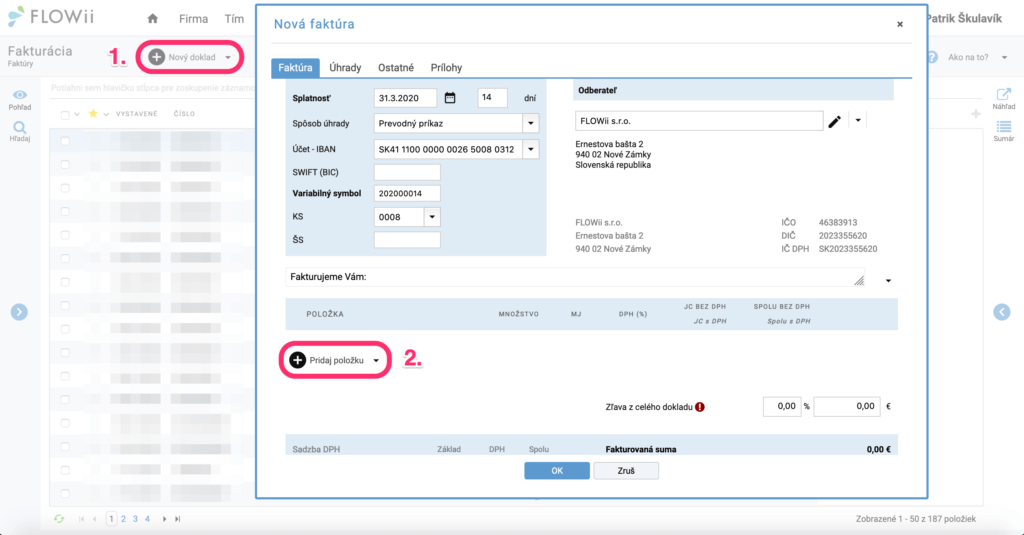Open the select-all checkbox dropdown arrow

(77, 115)
